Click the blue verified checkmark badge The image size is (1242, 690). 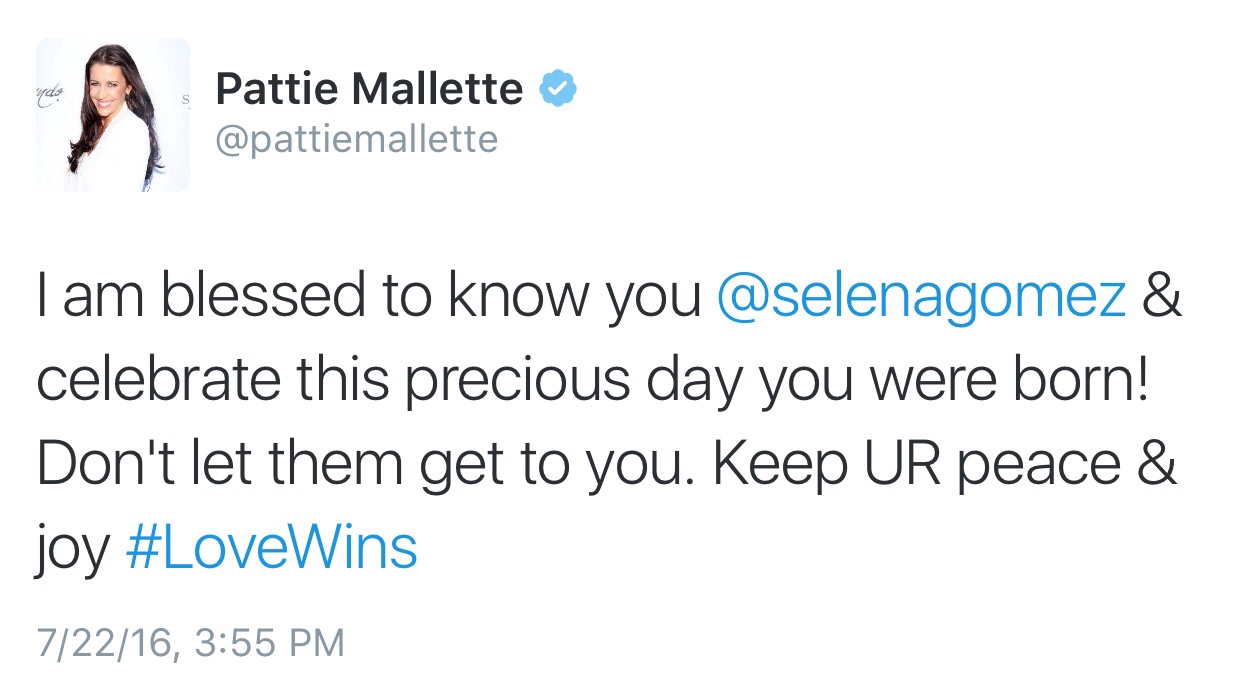(558, 90)
